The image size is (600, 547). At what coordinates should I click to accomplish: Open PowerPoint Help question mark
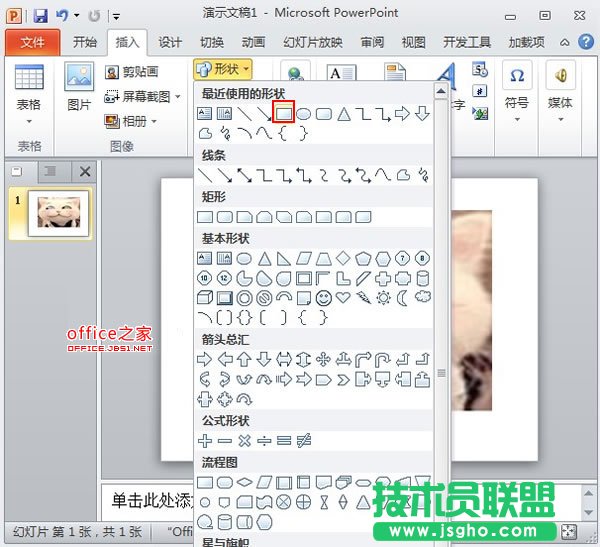(x=586, y=41)
